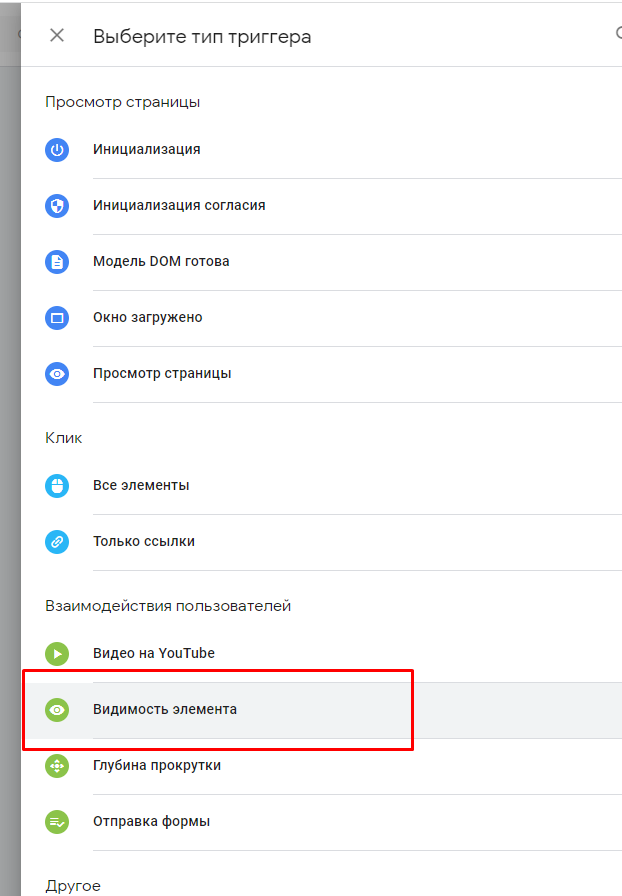Viewport: 622px width, 896px height.
Task: Select Модель DOM готова trigger
Action: (161, 262)
